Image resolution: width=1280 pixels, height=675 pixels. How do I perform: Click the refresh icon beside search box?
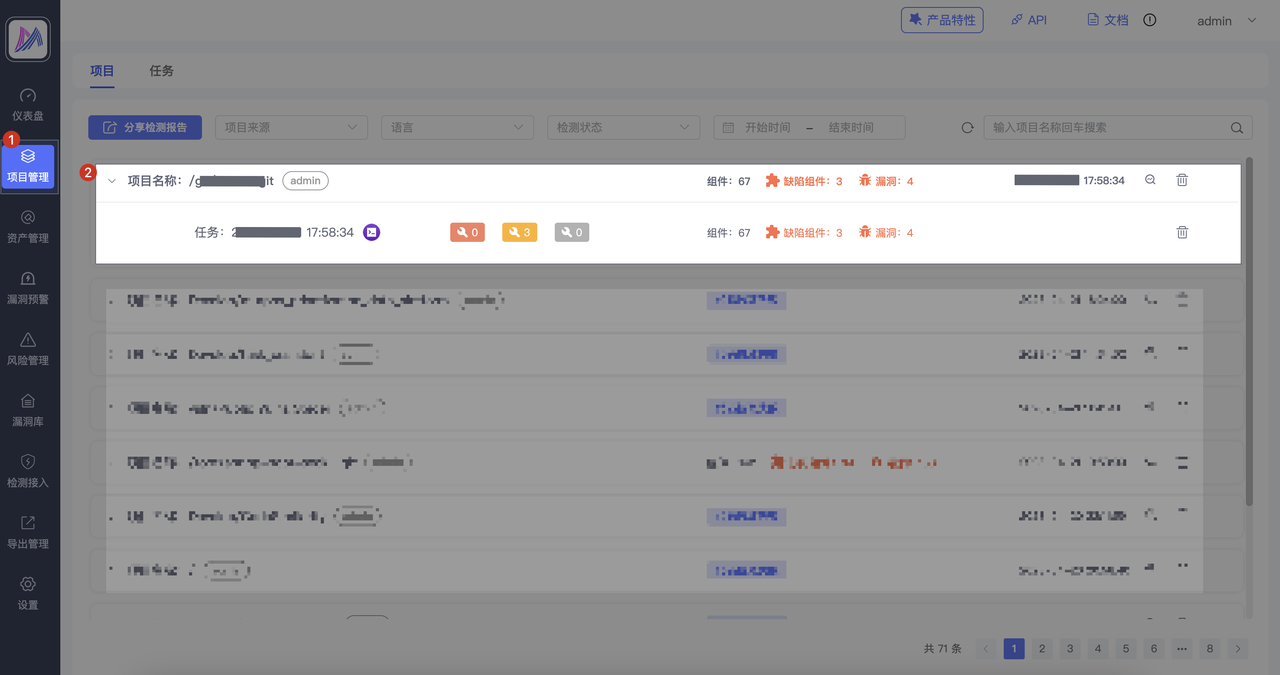point(967,128)
